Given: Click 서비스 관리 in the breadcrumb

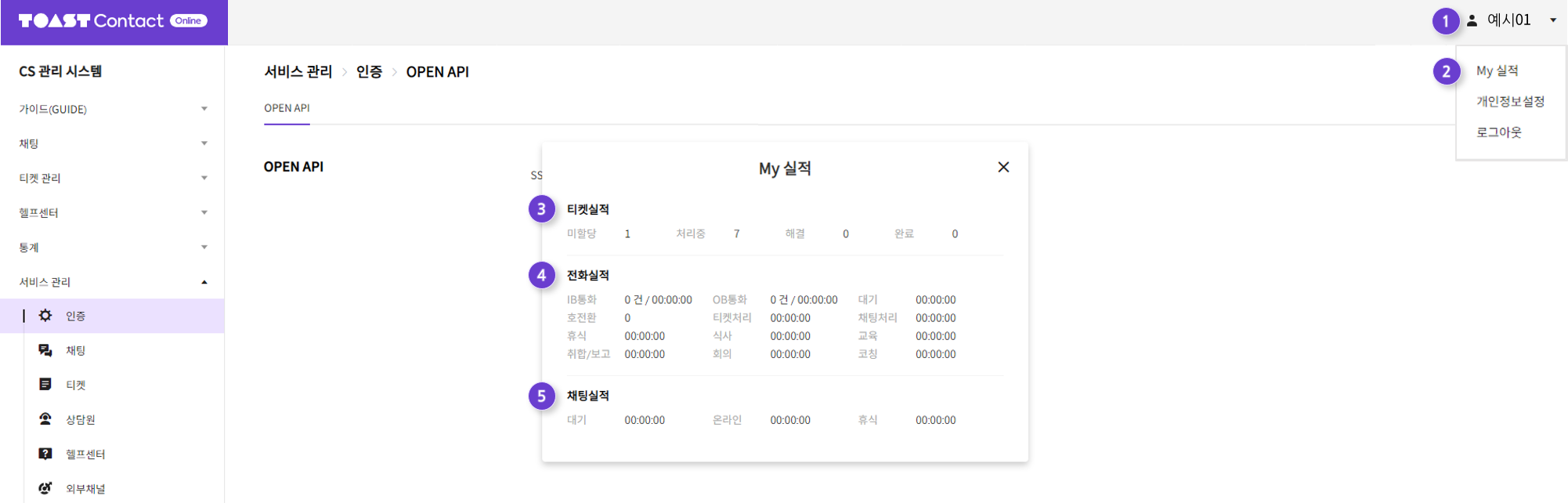Looking at the screenshot, I should [298, 72].
